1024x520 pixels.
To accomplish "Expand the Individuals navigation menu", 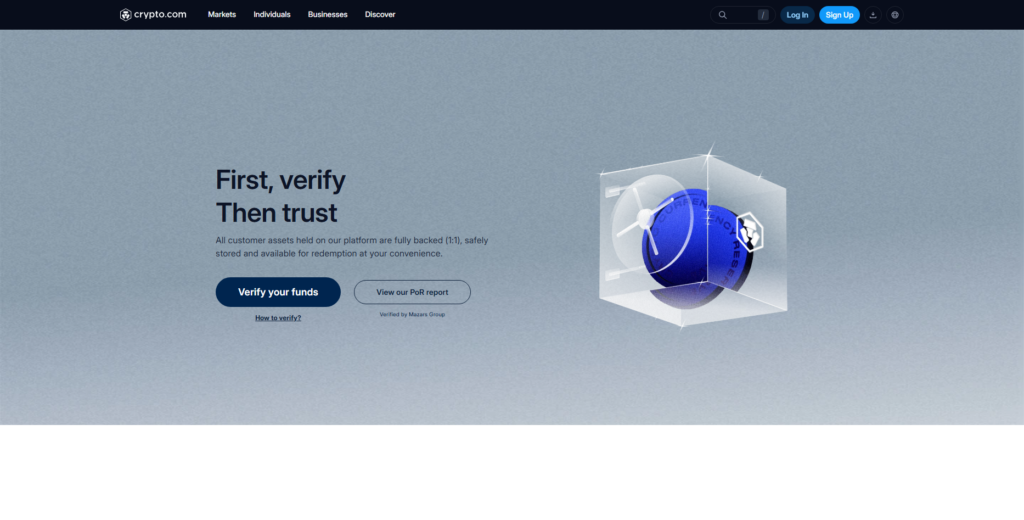I will (272, 15).
